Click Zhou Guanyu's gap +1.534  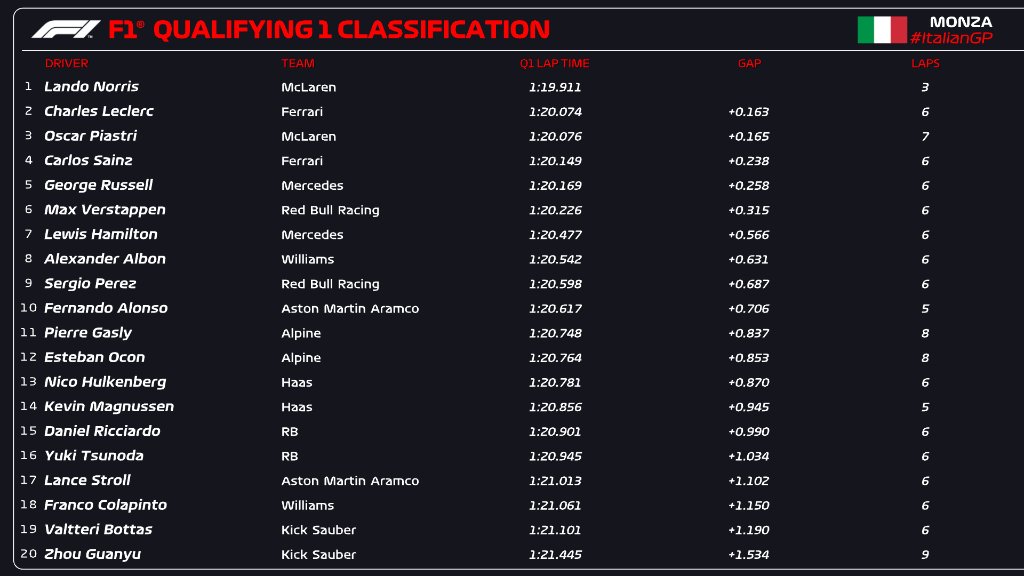pyautogui.click(x=748, y=554)
